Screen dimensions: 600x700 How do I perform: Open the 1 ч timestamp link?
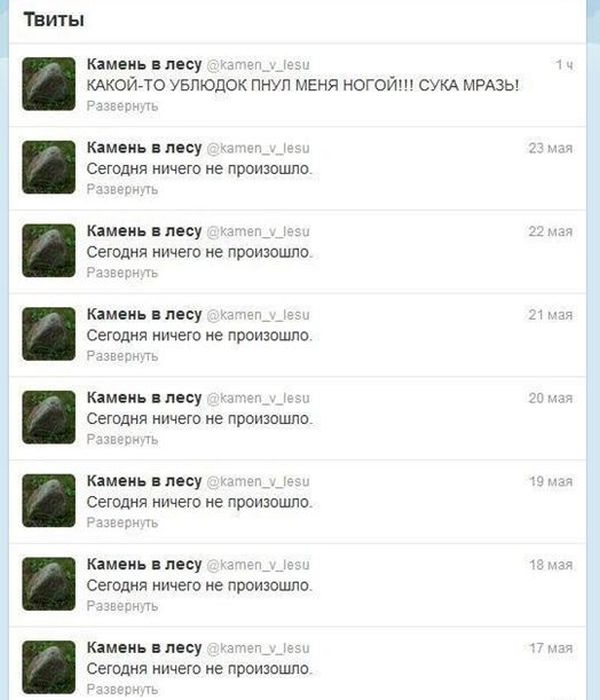(564, 65)
